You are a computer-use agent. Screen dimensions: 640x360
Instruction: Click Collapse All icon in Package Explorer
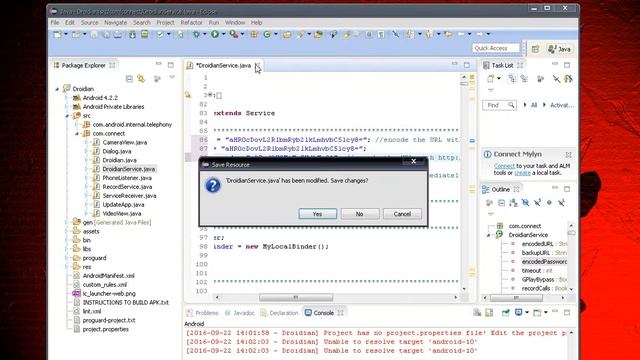click(x=129, y=78)
